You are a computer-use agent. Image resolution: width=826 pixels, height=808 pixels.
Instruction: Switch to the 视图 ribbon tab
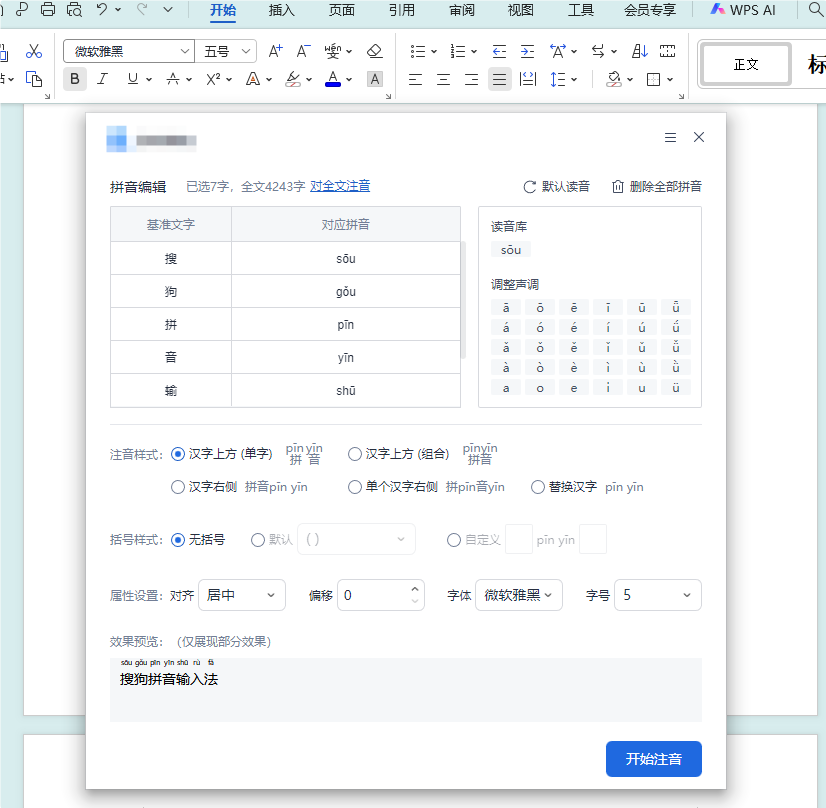pyautogui.click(x=521, y=10)
